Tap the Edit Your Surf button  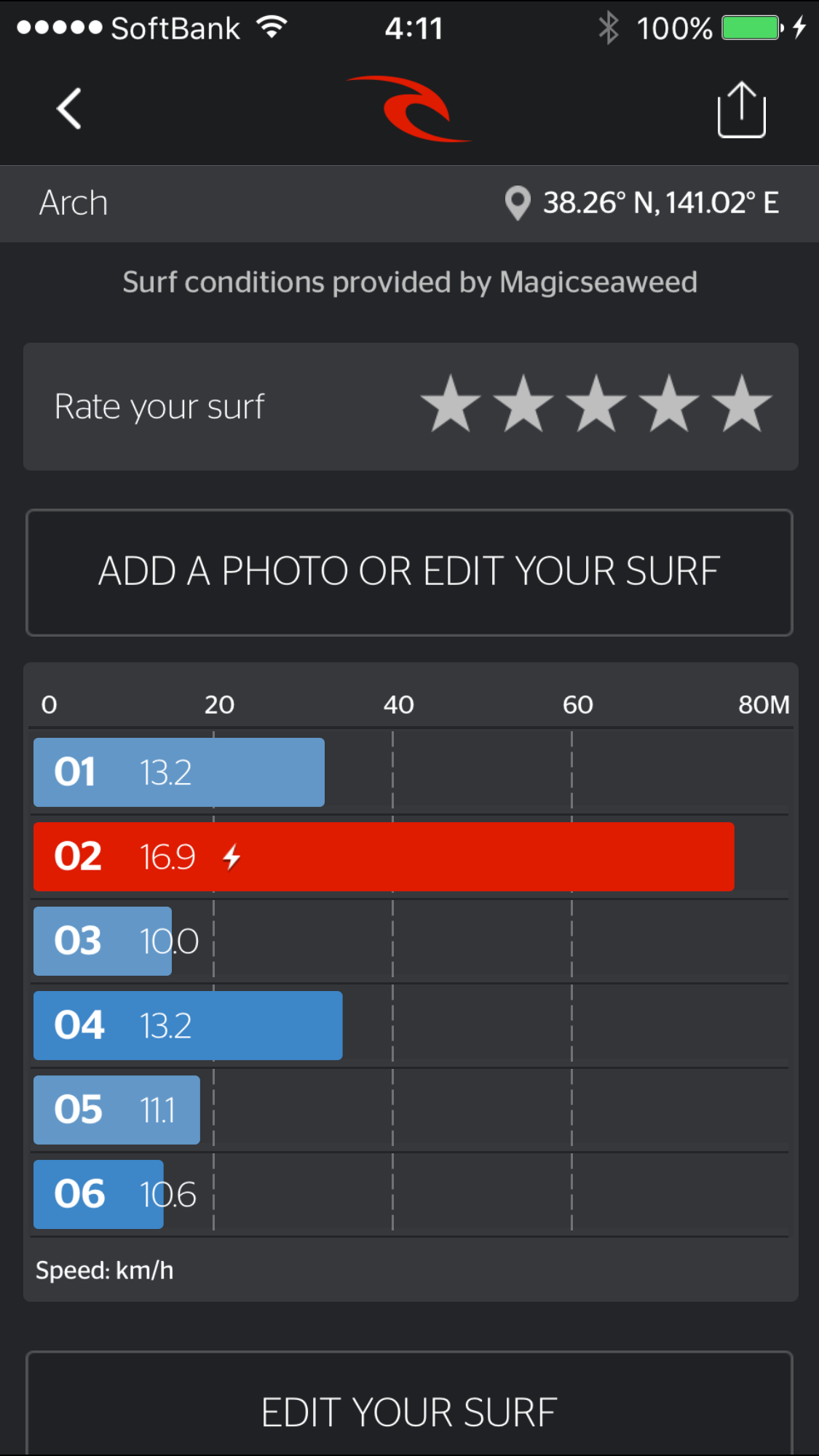409,1404
